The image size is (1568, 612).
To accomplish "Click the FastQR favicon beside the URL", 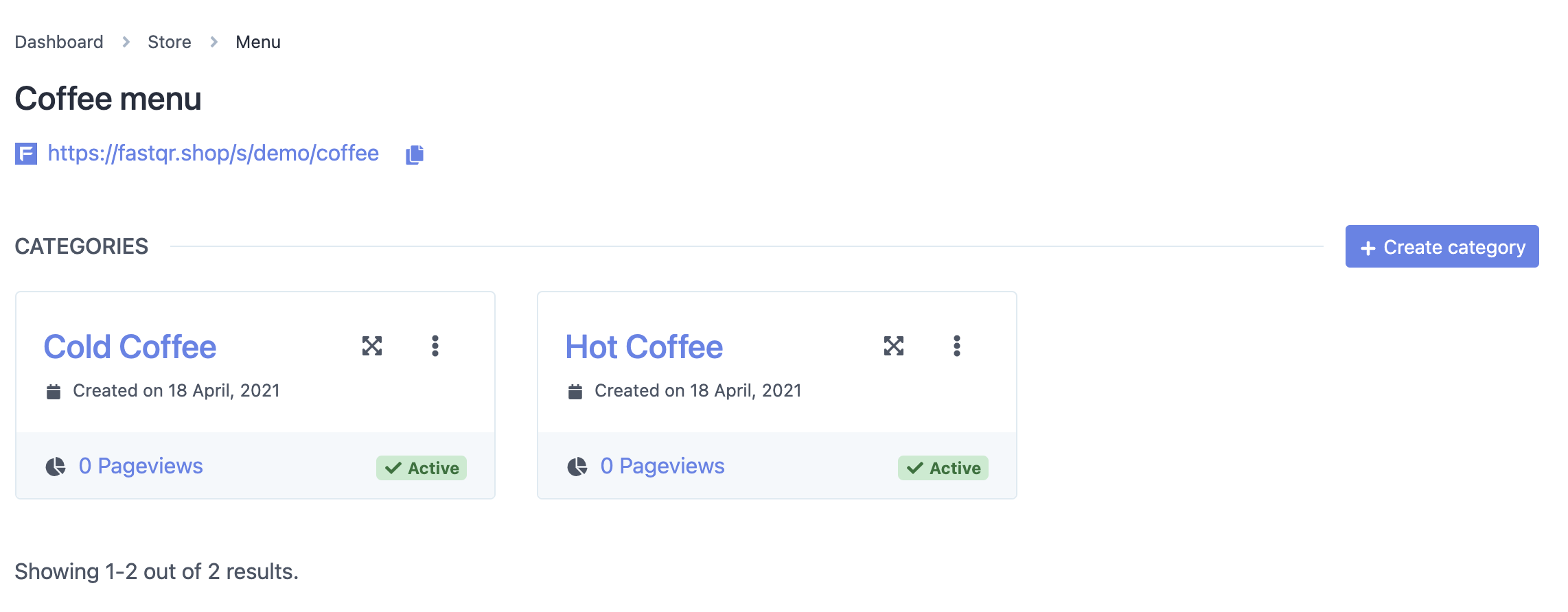I will (x=26, y=154).
